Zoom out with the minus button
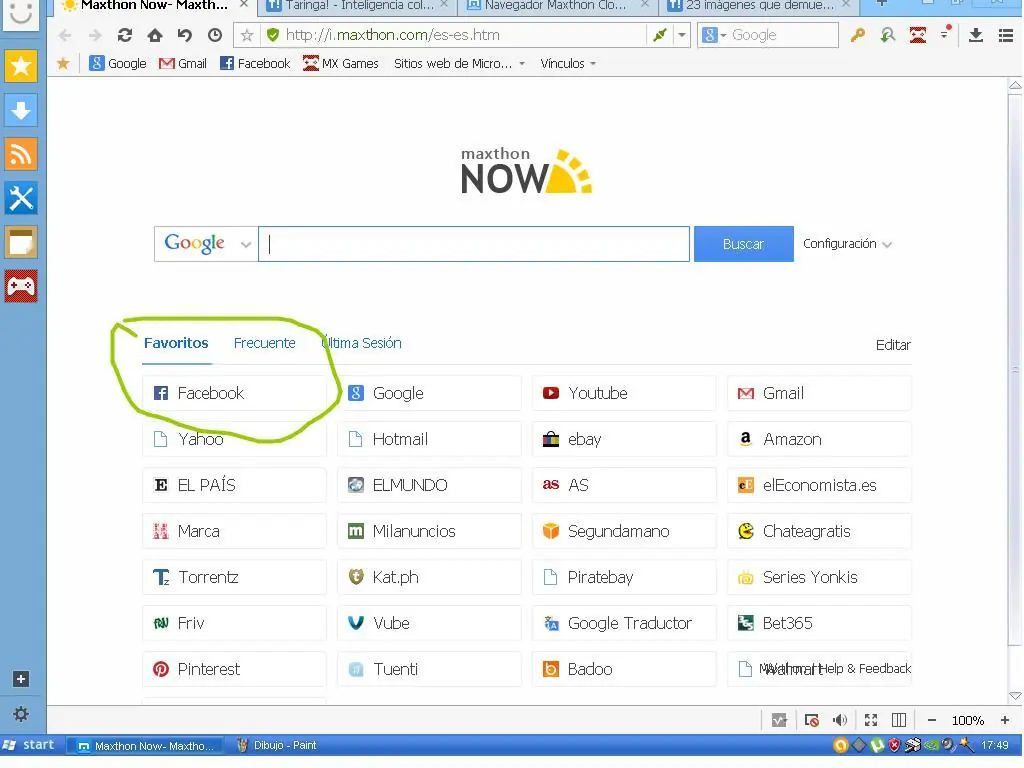The image size is (1024, 768). [932, 720]
